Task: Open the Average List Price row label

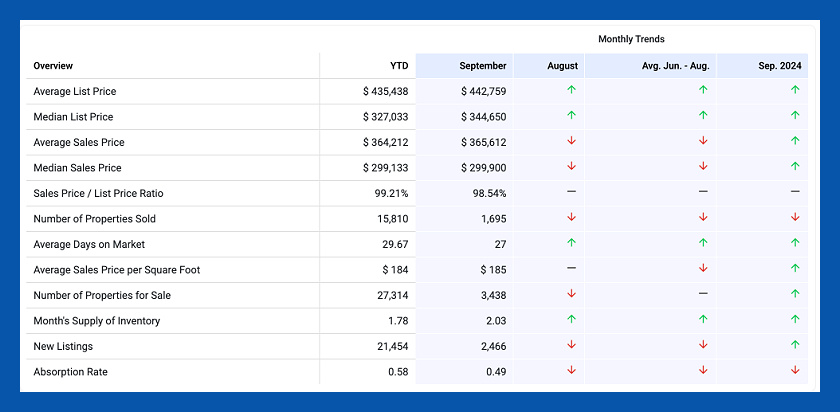Action: pos(75,92)
